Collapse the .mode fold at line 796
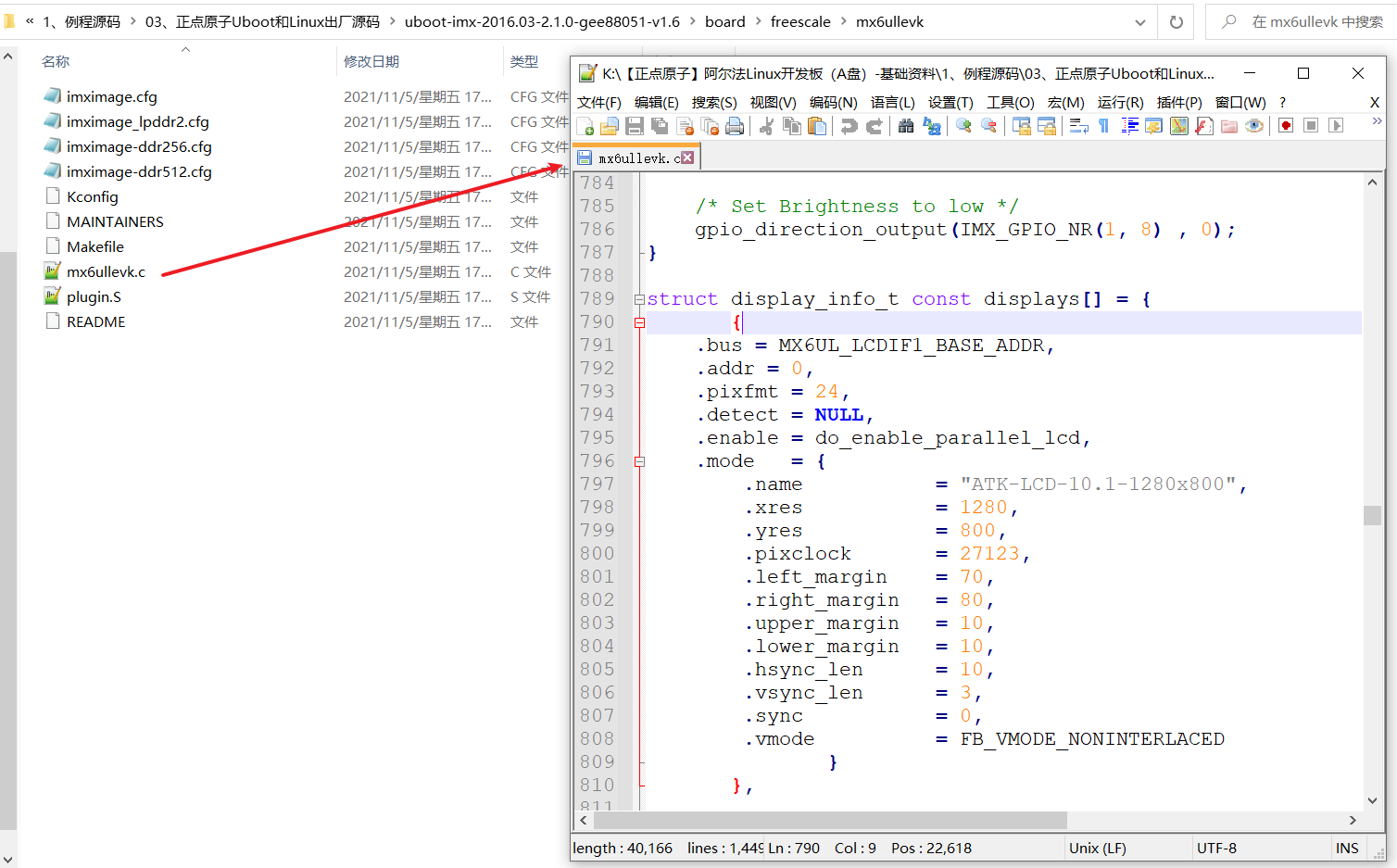1397x868 pixels. coord(639,461)
